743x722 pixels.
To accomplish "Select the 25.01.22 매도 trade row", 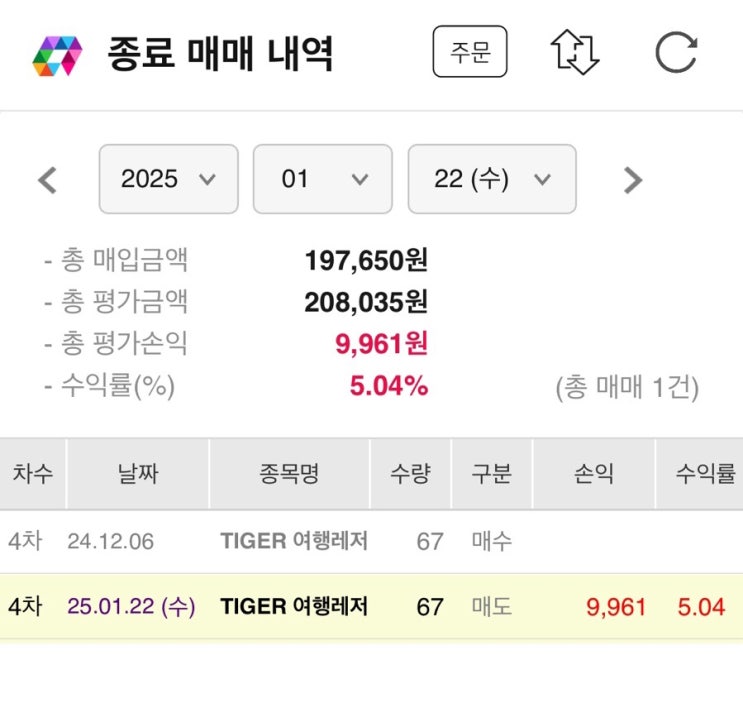I will pos(371,606).
